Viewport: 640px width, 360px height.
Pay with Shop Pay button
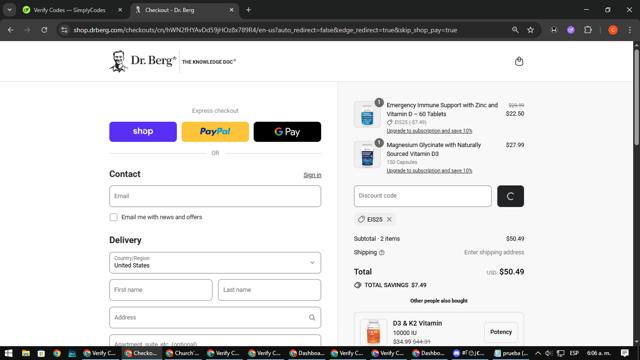click(x=143, y=132)
